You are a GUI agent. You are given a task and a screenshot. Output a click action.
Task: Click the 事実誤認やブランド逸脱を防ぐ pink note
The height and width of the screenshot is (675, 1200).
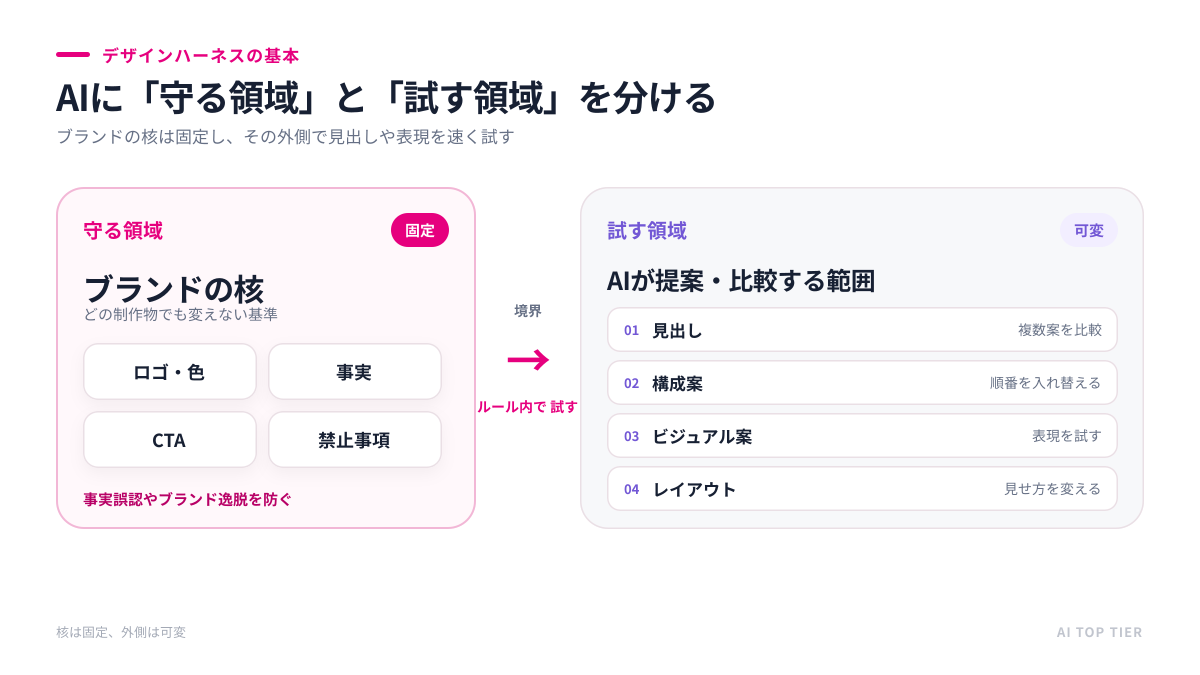[x=188, y=499]
